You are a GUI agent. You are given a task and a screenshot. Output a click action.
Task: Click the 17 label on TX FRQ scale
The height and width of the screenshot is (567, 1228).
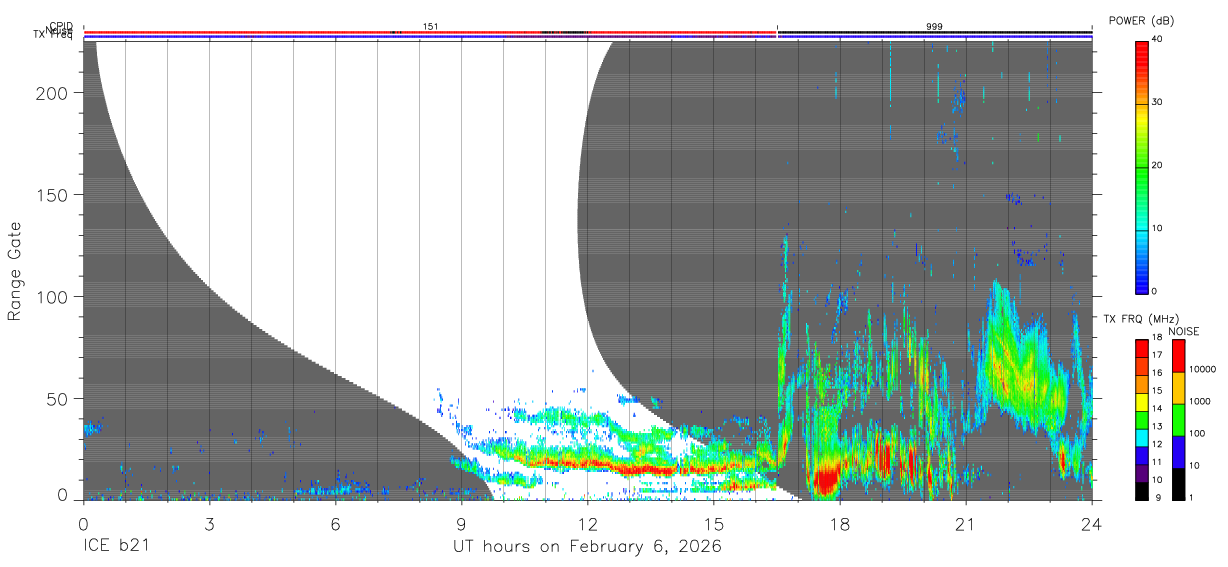(x=1157, y=356)
